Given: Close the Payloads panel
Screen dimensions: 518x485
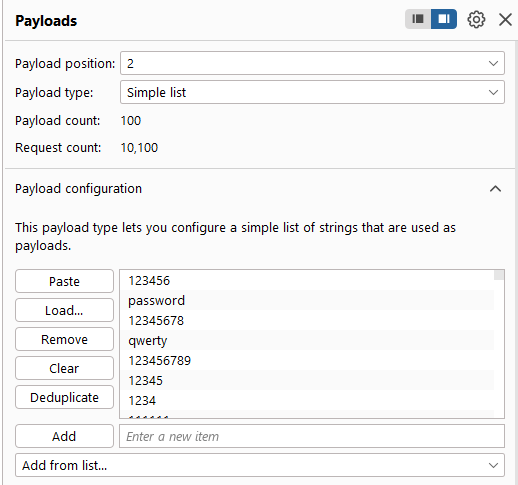Looking at the screenshot, I should pos(505,20).
